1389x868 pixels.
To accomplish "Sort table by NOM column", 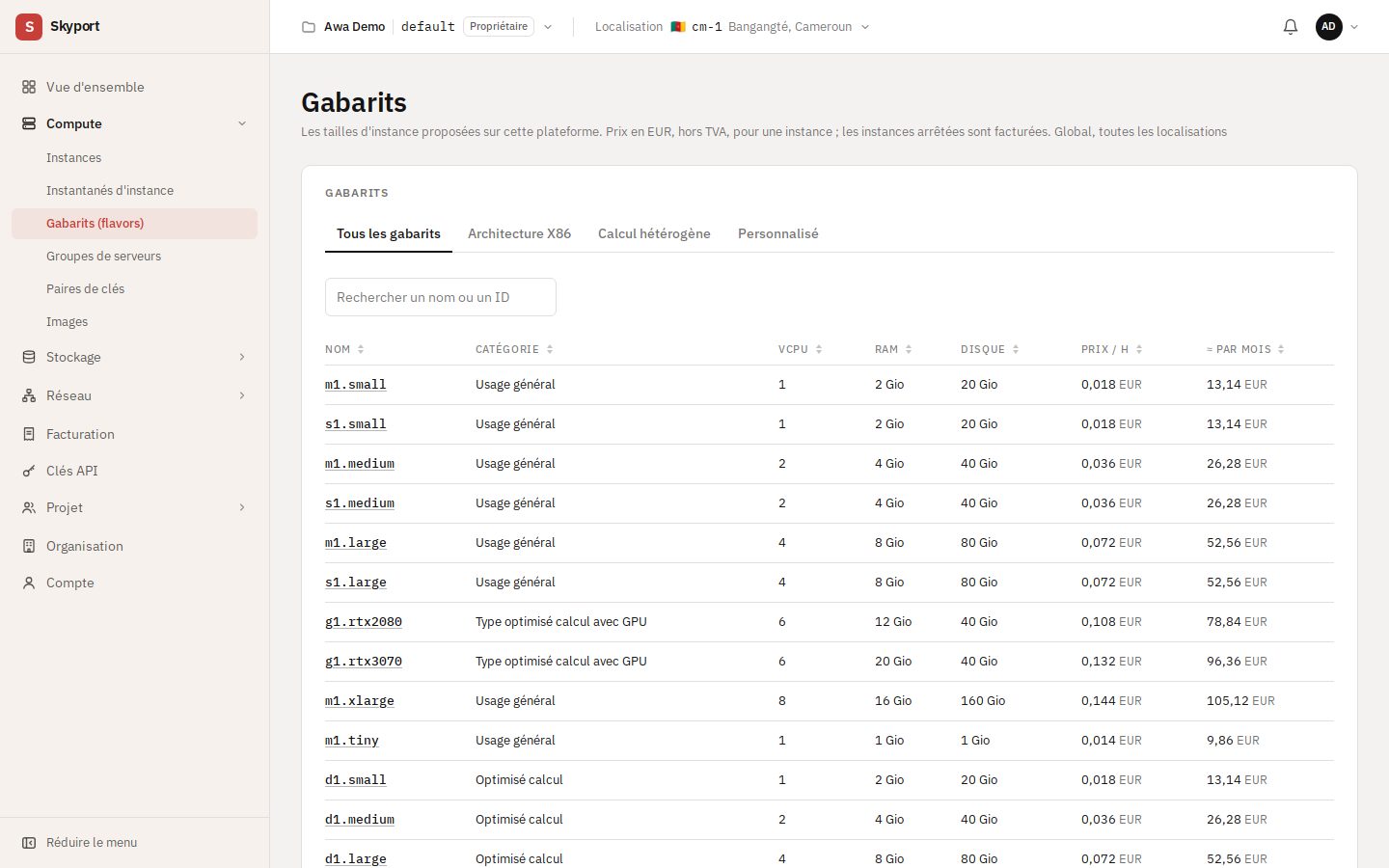I will [344, 349].
